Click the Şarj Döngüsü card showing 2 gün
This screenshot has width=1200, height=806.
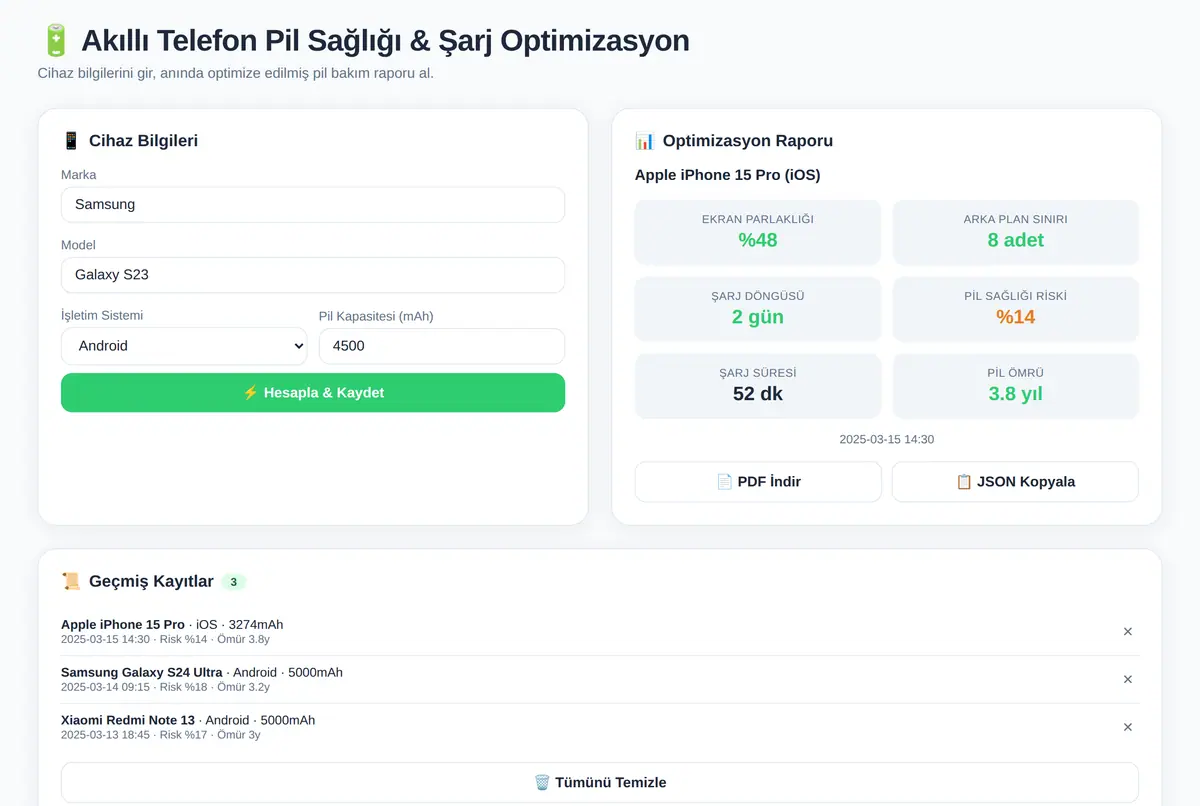pyautogui.click(x=758, y=309)
